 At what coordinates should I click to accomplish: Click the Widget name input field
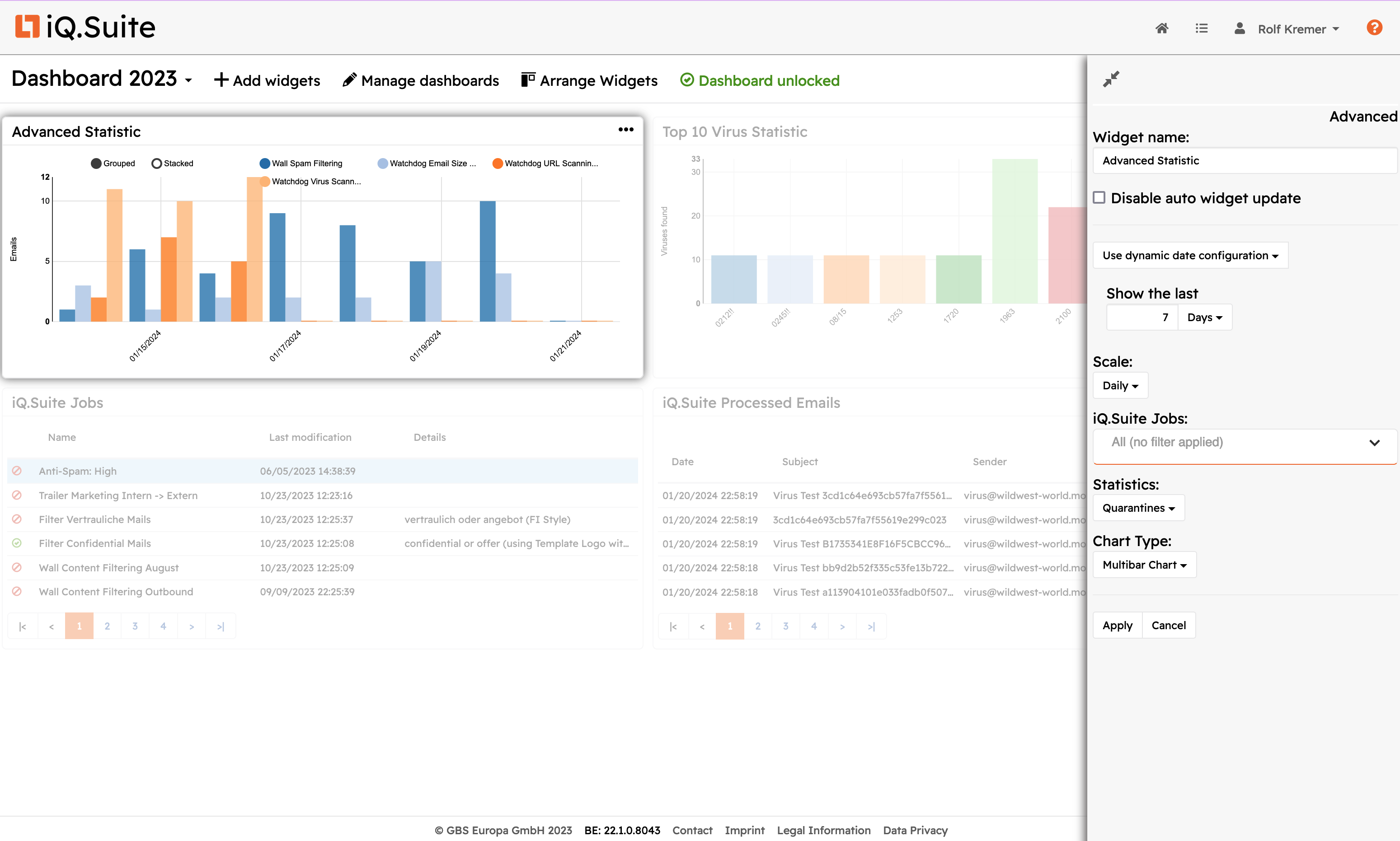coord(1245,160)
